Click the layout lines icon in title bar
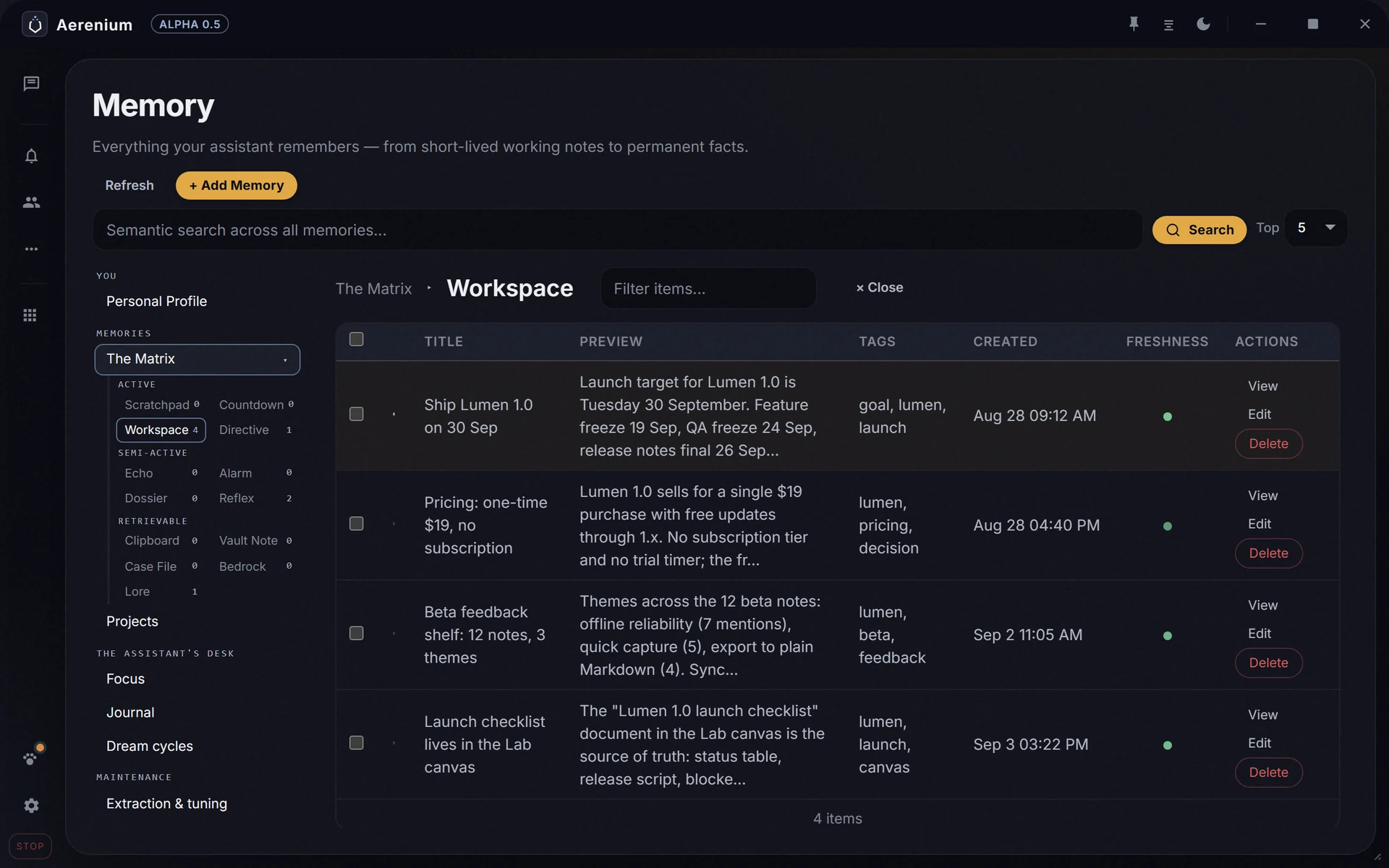Viewport: 1389px width, 868px height. point(1168,25)
